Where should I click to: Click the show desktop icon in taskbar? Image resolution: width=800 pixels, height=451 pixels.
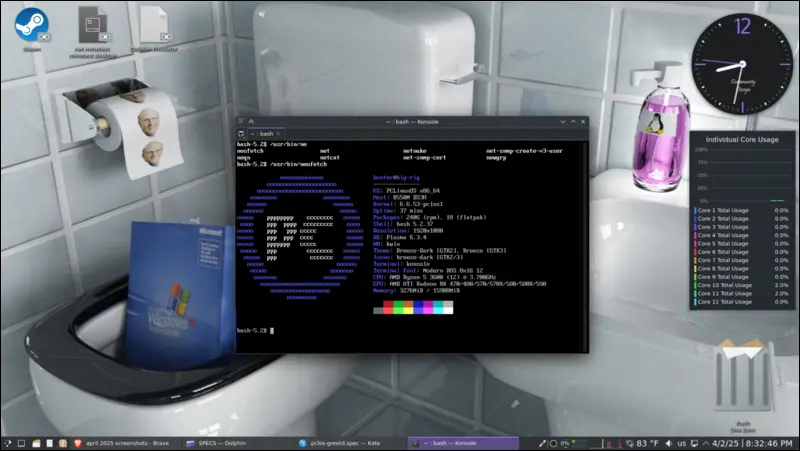pyautogui.click(x=21, y=443)
